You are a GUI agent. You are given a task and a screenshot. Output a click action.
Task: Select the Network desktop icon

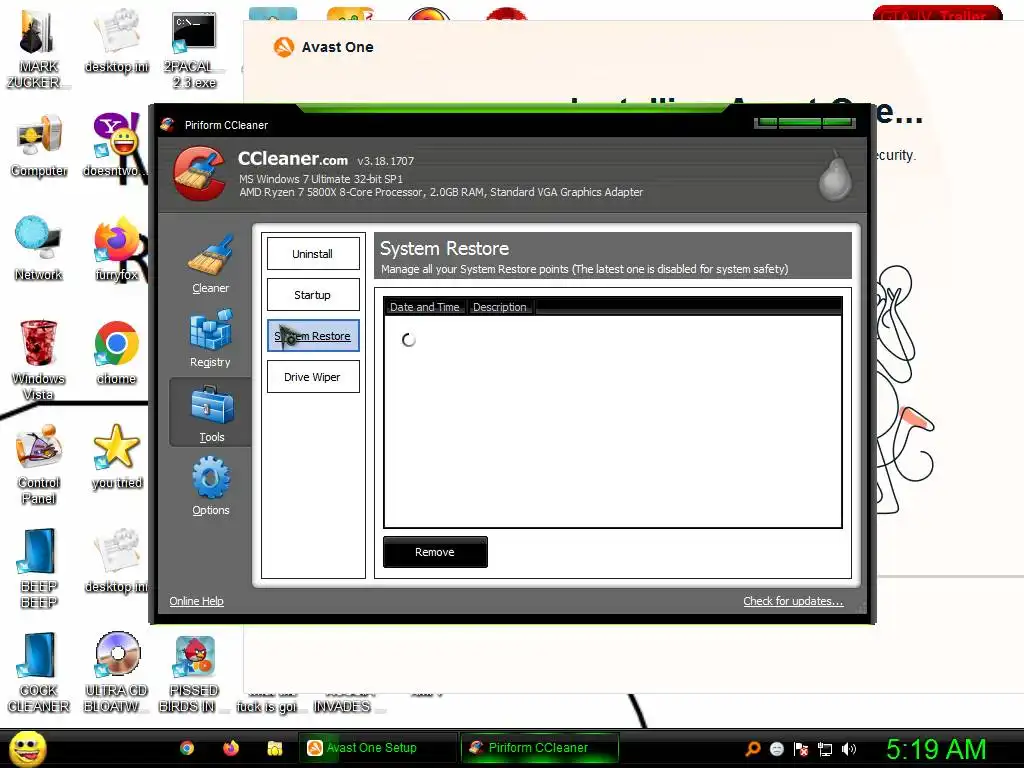click(x=39, y=249)
